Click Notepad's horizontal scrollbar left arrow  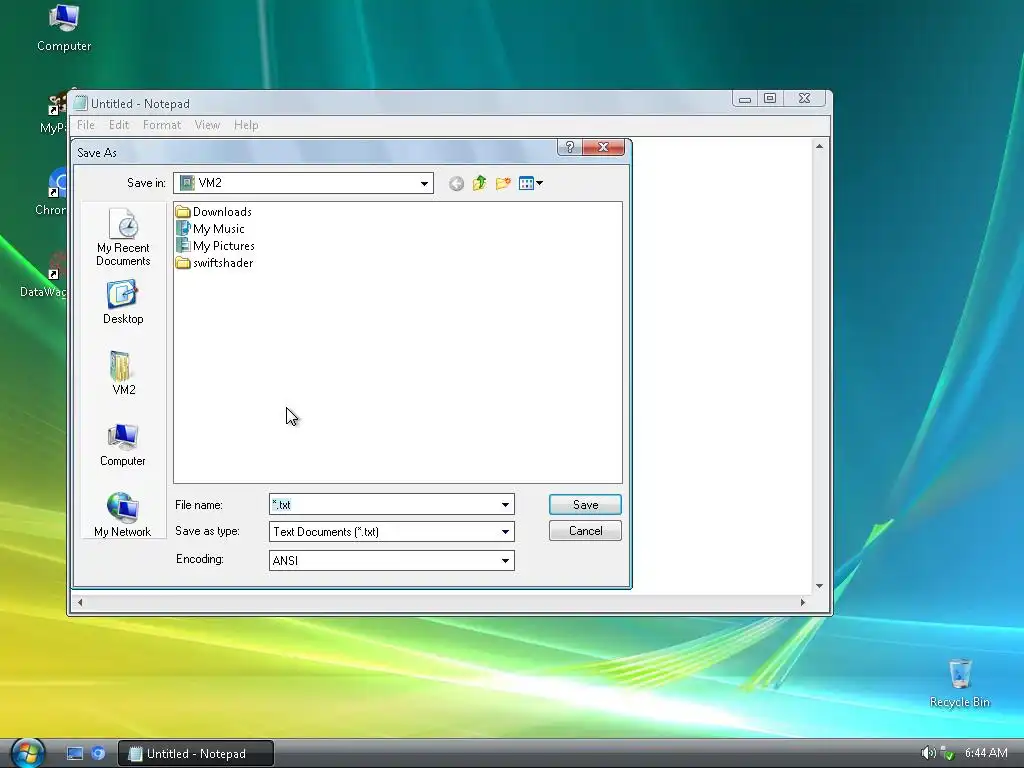coord(80,602)
